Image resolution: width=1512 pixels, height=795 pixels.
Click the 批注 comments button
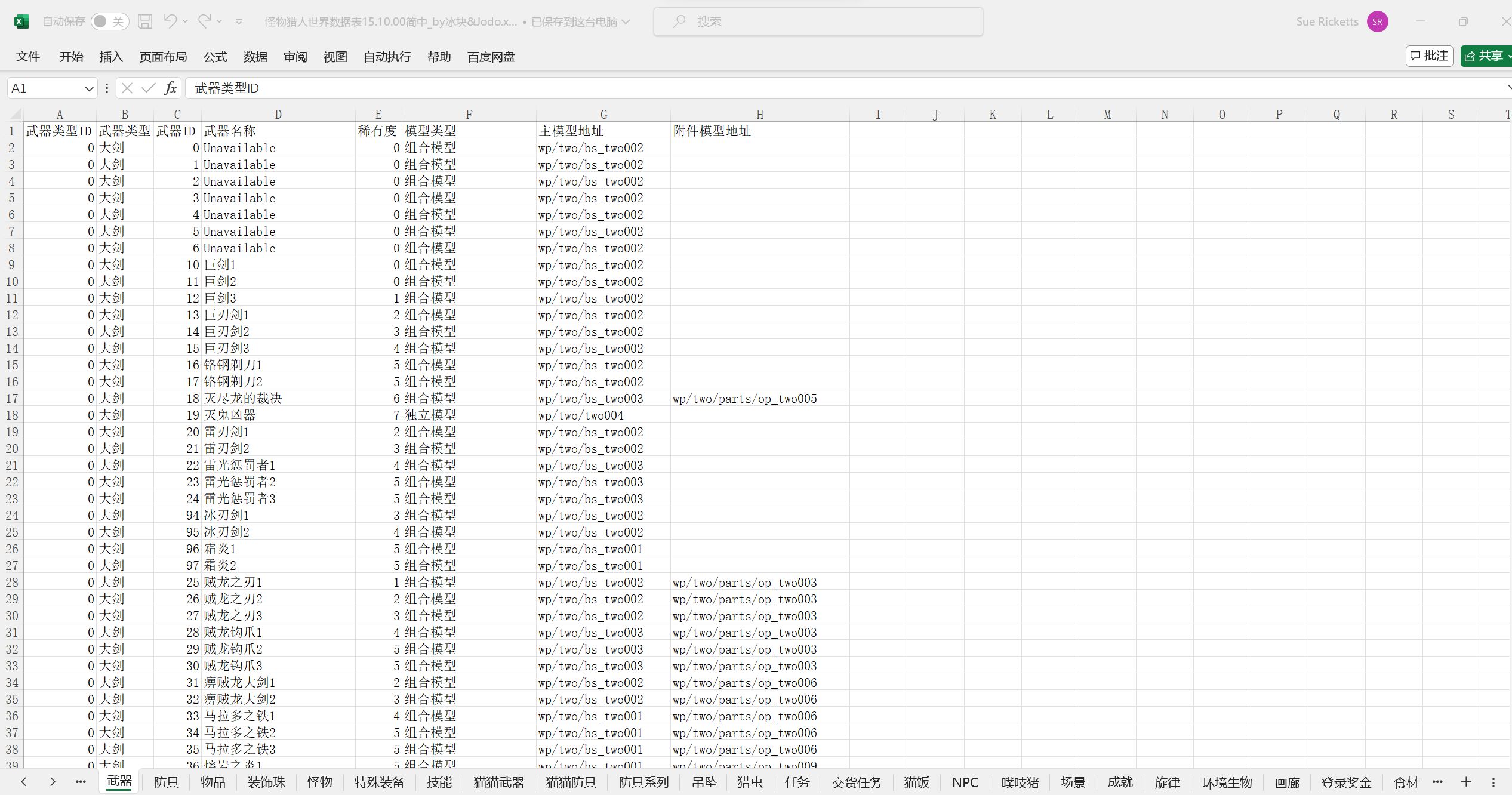[x=1429, y=56]
